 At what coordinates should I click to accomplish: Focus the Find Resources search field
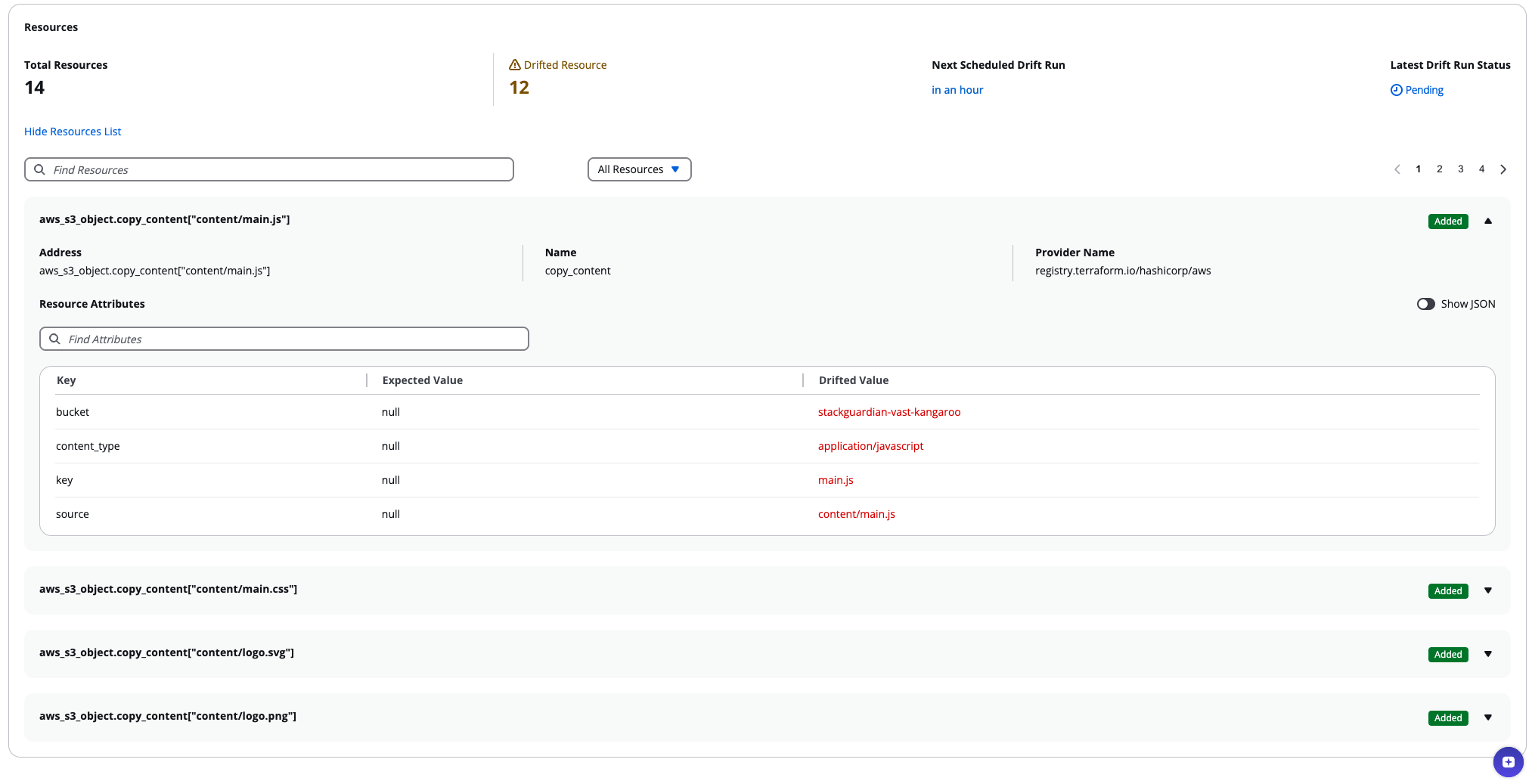(x=280, y=169)
